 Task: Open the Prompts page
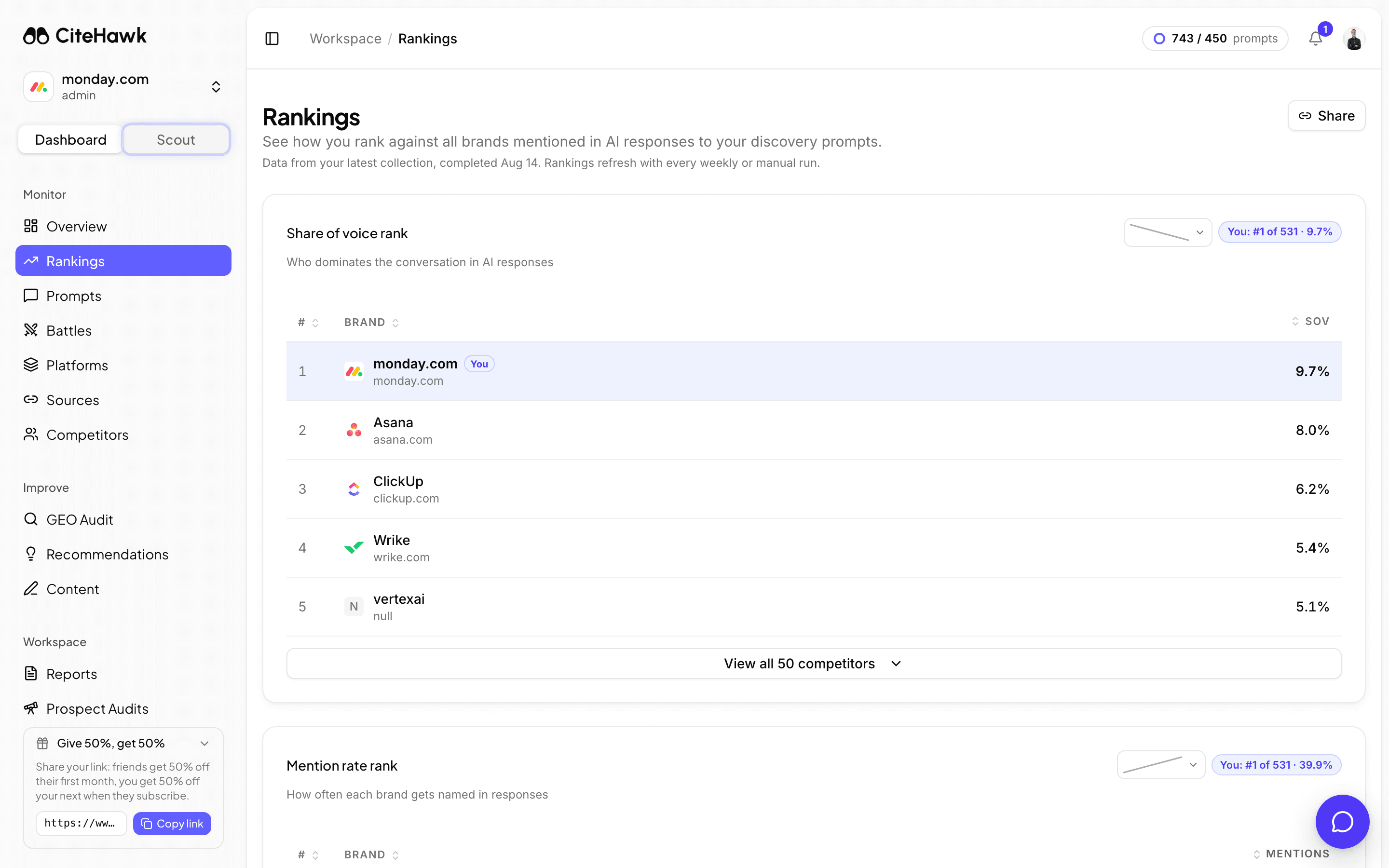(123, 296)
